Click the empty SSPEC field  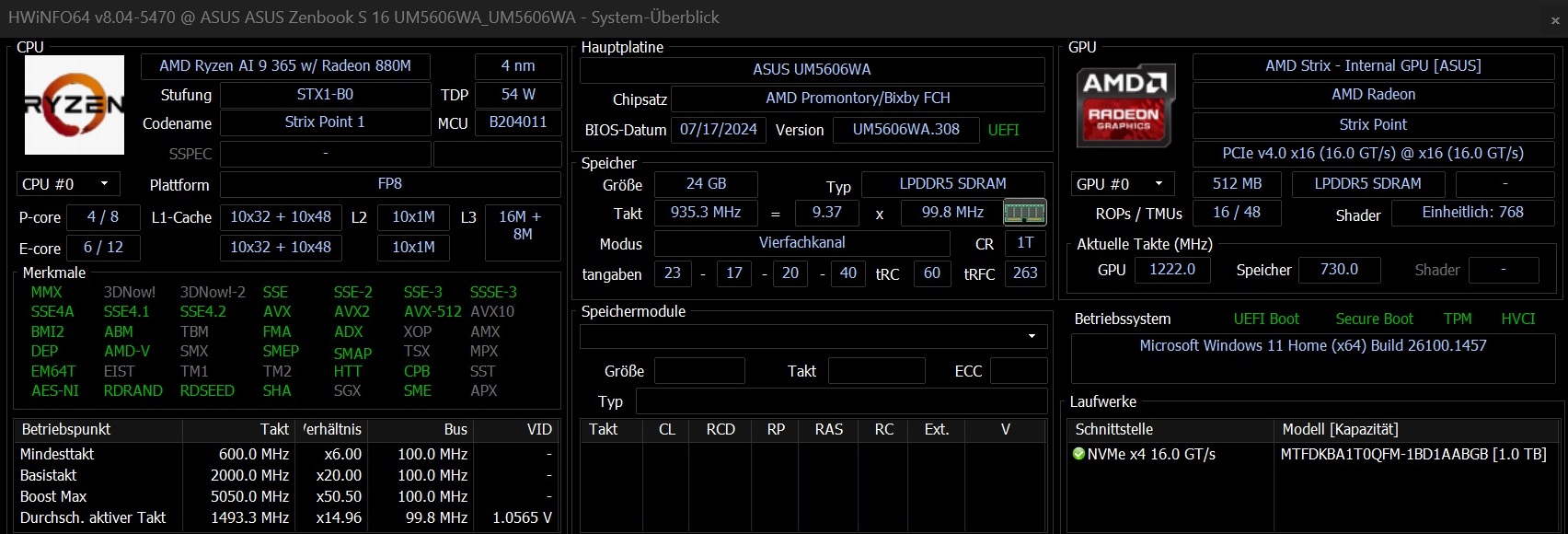tap(325, 154)
